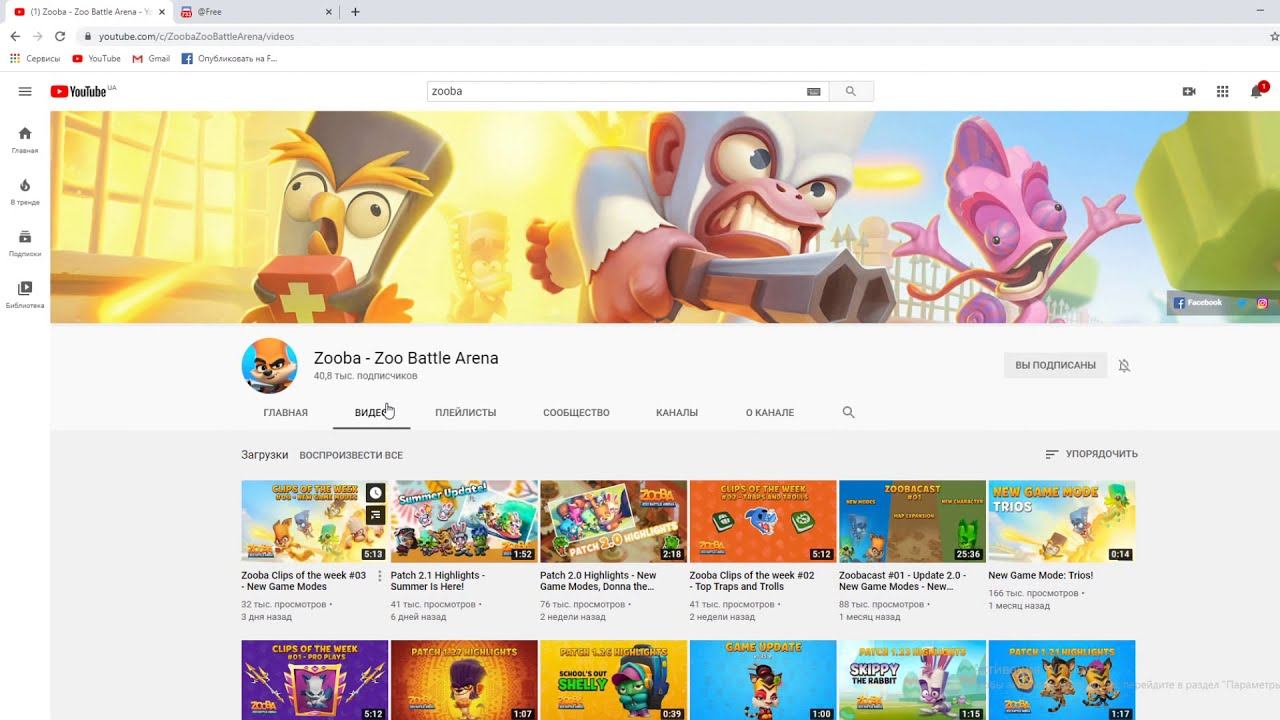Open Patch 2.1 Highlights video title
The image size is (1280, 720).
click(x=438, y=581)
